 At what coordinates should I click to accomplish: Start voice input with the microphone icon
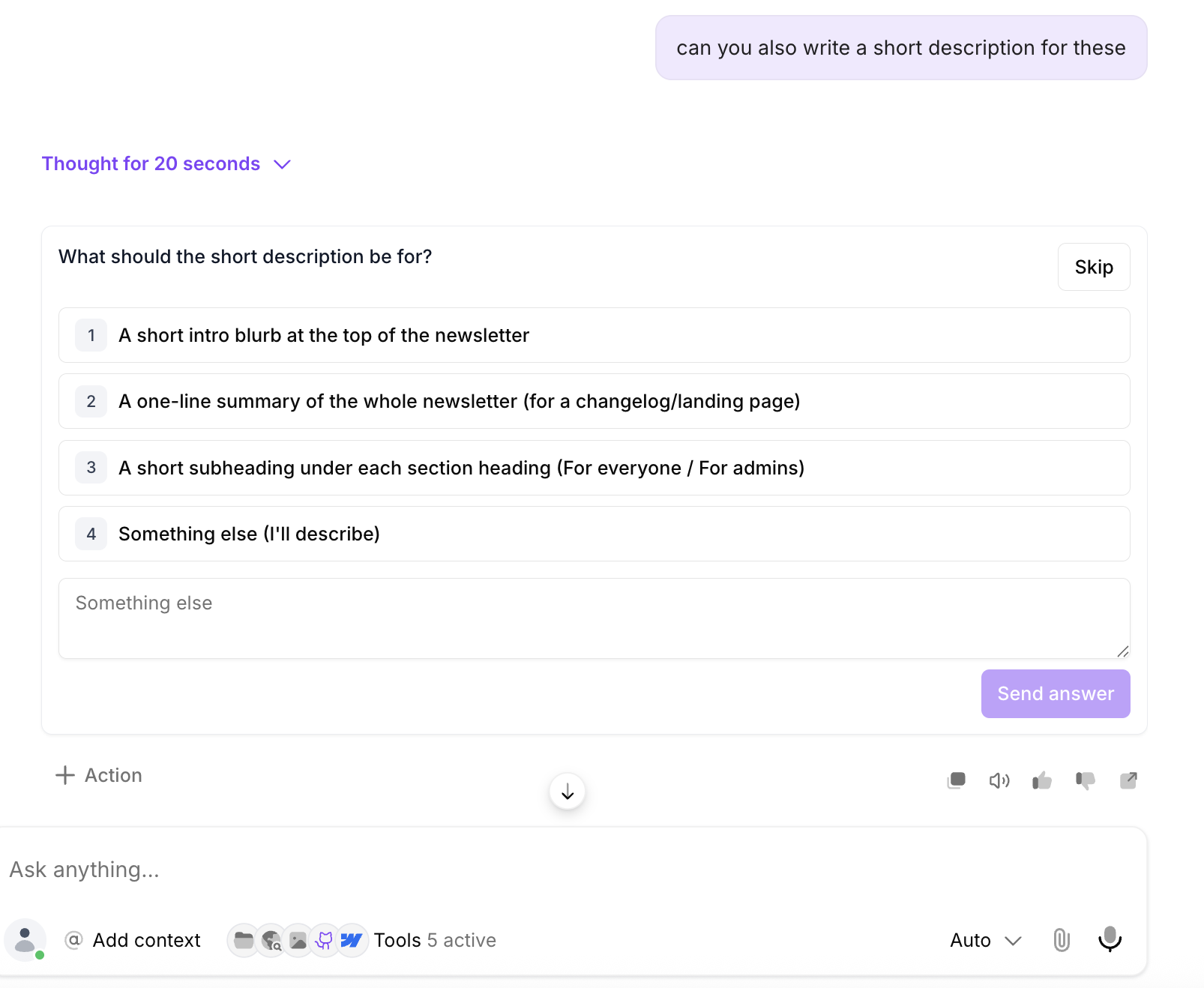[1110, 939]
